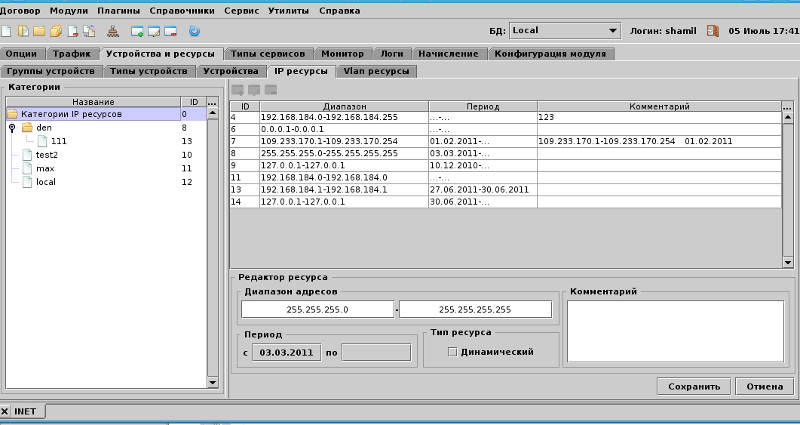Viewport: 800px width, 425px height.
Task: Collapse the den category tree node
Action: click(x=11, y=128)
